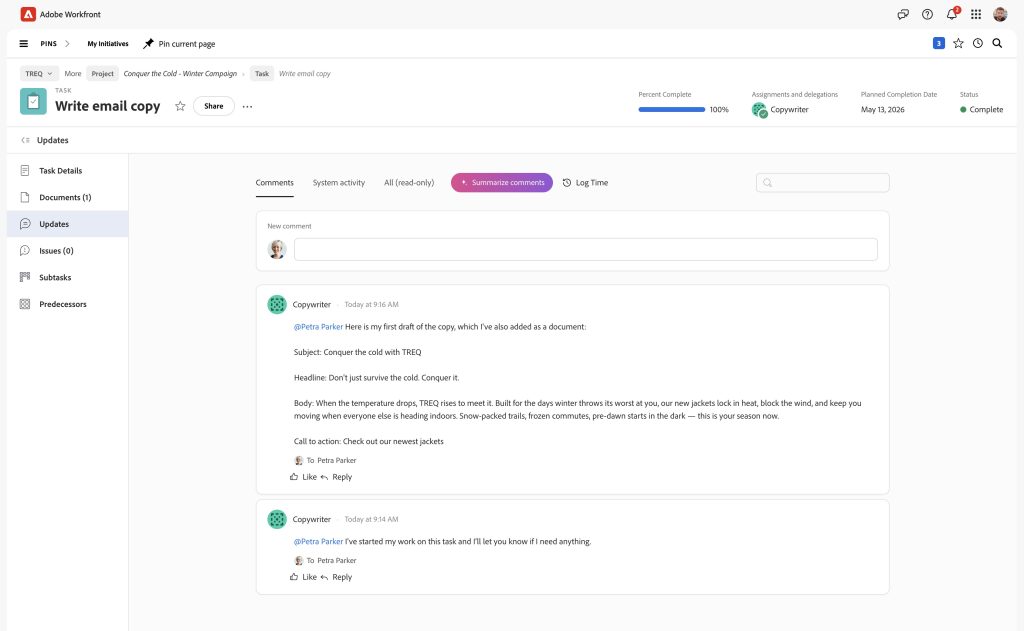Click the Log Time clock icon
The image size is (1024, 631).
click(567, 183)
